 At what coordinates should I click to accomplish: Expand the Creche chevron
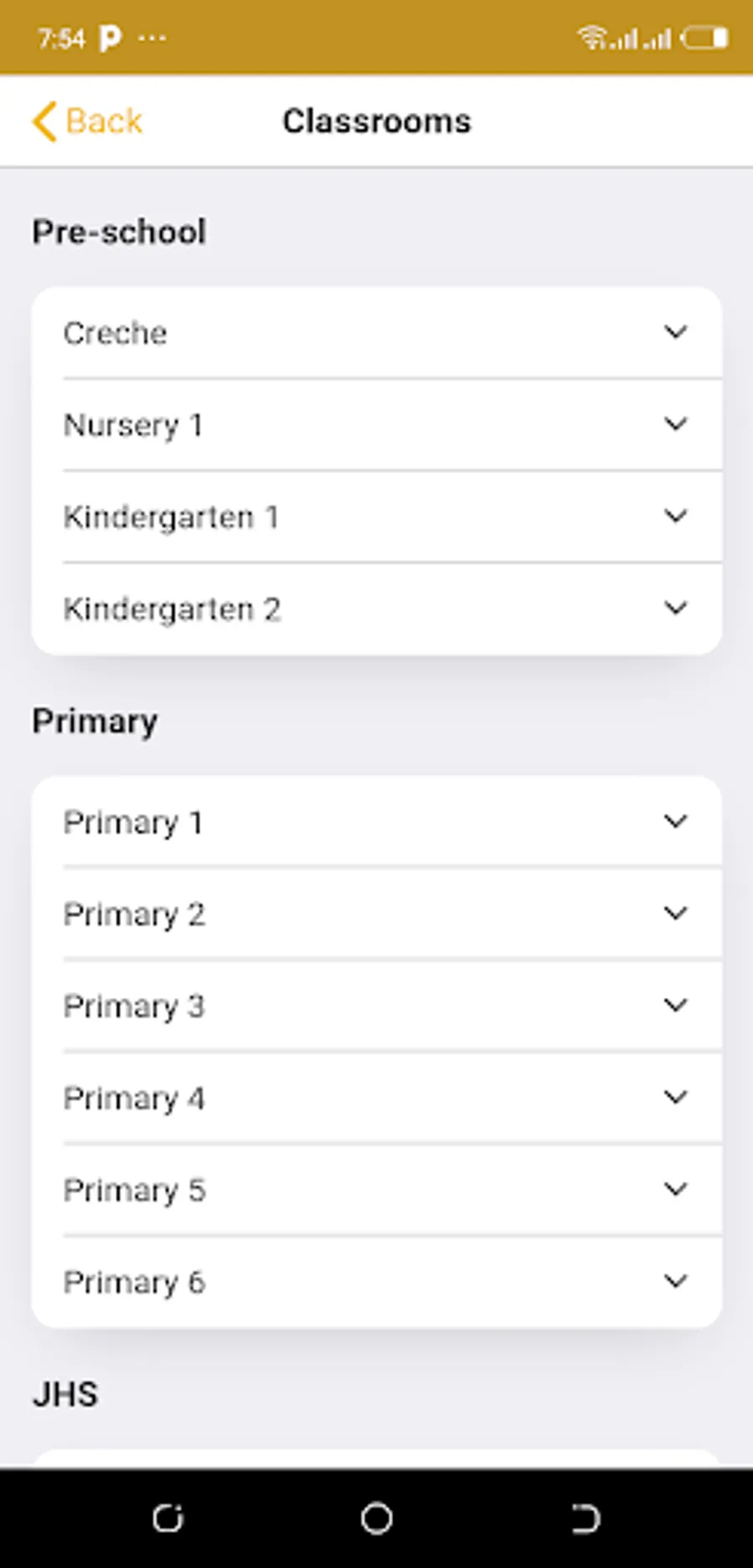tap(675, 332)
